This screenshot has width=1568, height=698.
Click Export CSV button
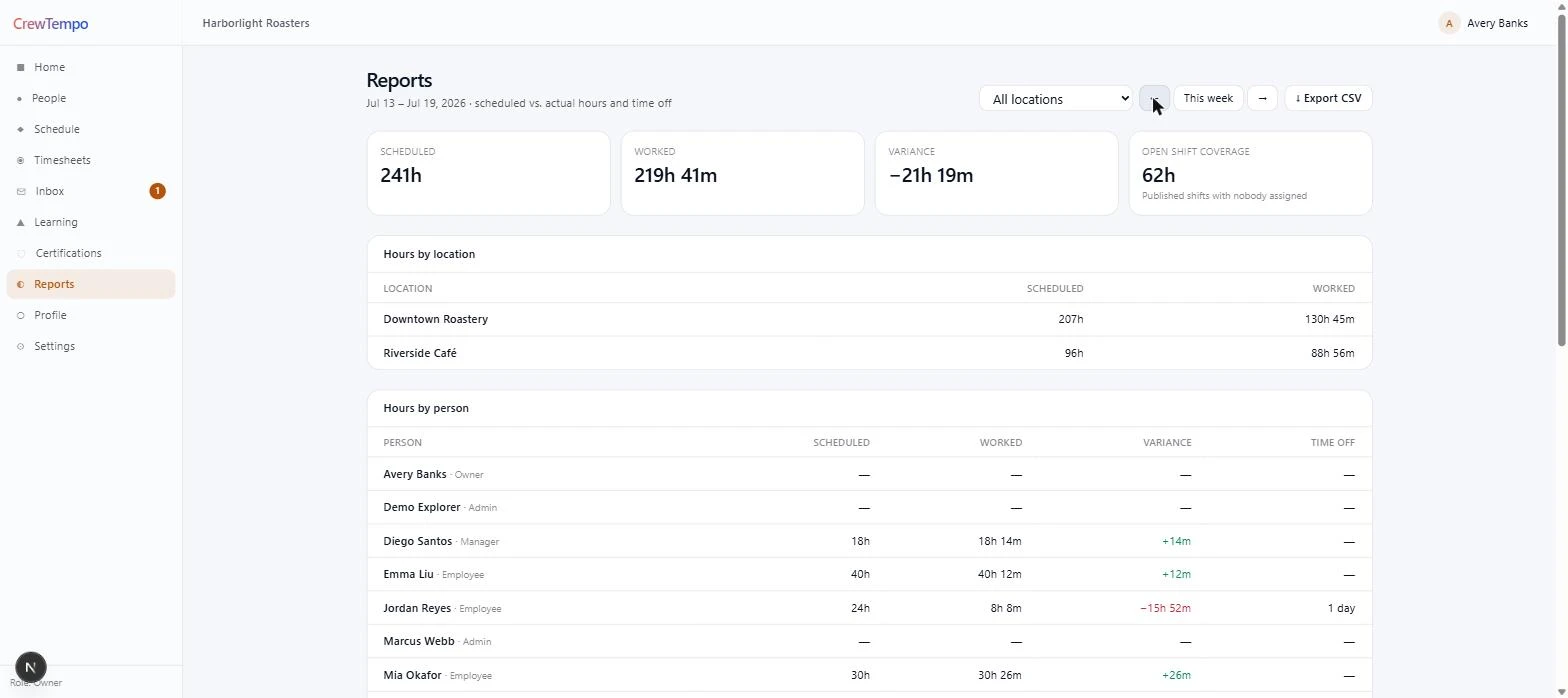pyautogui.click(x=1328, y=98)
